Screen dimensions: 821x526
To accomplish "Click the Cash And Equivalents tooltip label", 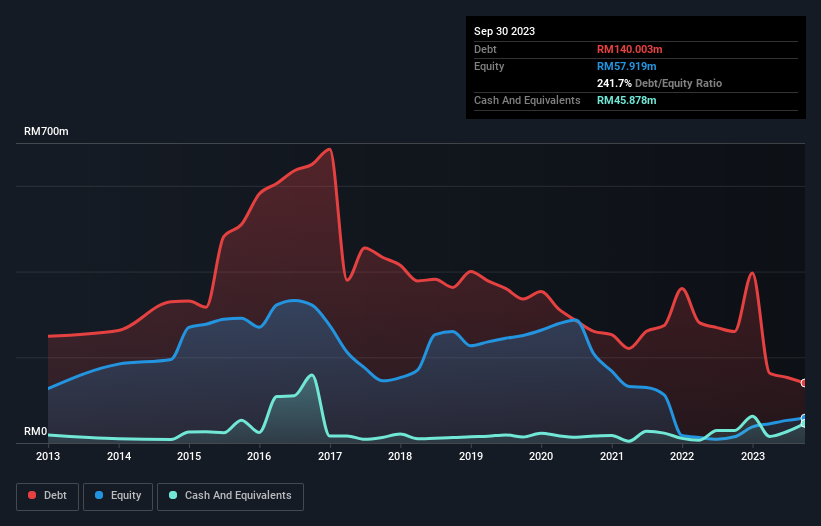I will tap(527, 100).
